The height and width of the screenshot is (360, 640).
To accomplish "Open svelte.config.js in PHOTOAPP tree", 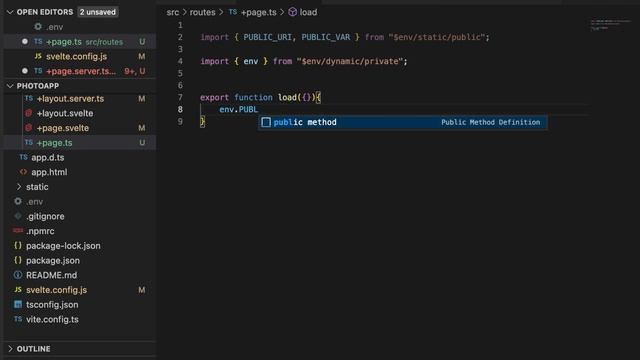I will tap(56, 290).
